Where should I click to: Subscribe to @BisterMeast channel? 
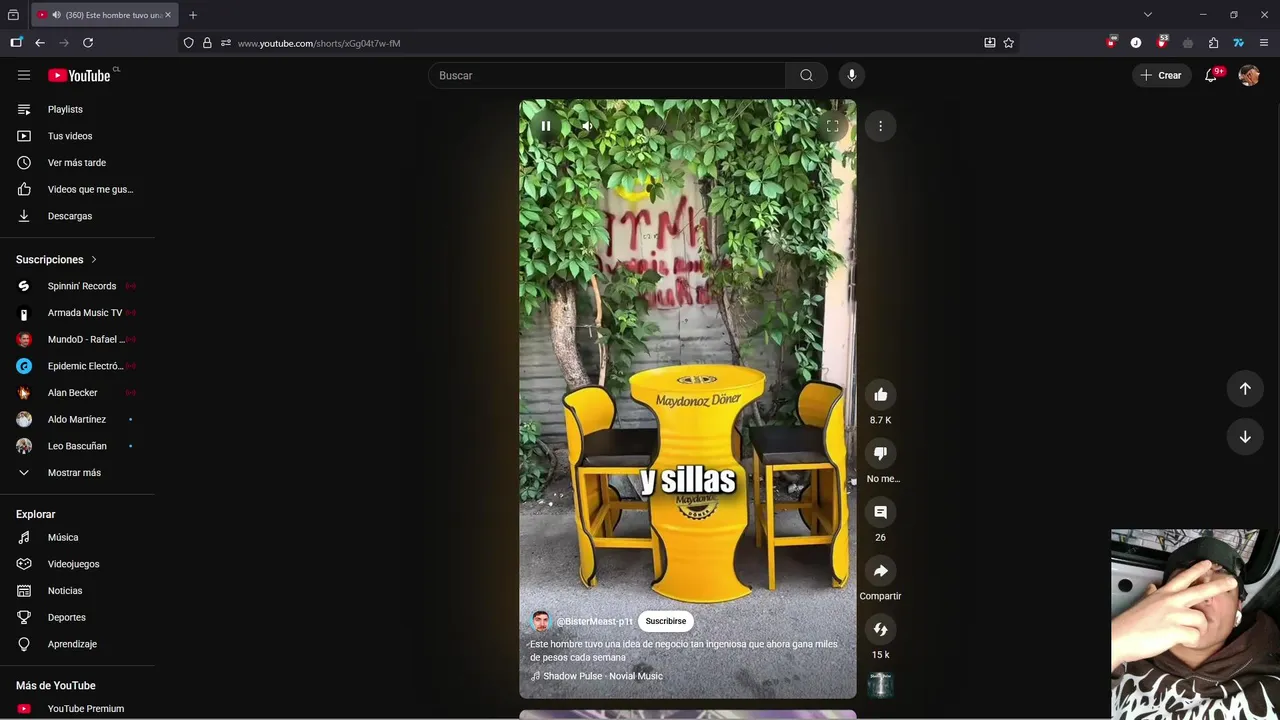point(666,621)
